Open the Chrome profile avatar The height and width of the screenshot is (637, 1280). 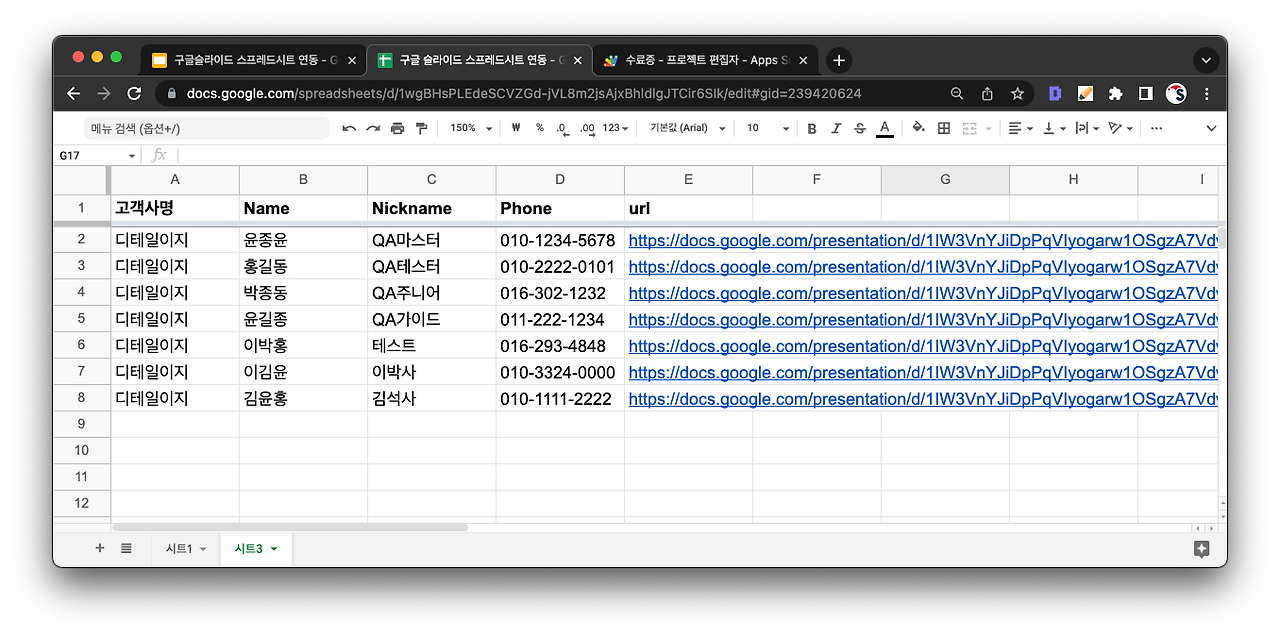click(x=1176, y=93)
